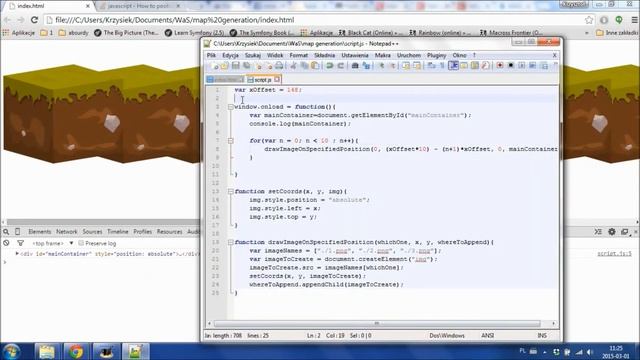The width and height of the screenshot is (640, 360).
Task: Open the DevTools Elements tab
Action: pyautogui.click(x=40, y=232)
